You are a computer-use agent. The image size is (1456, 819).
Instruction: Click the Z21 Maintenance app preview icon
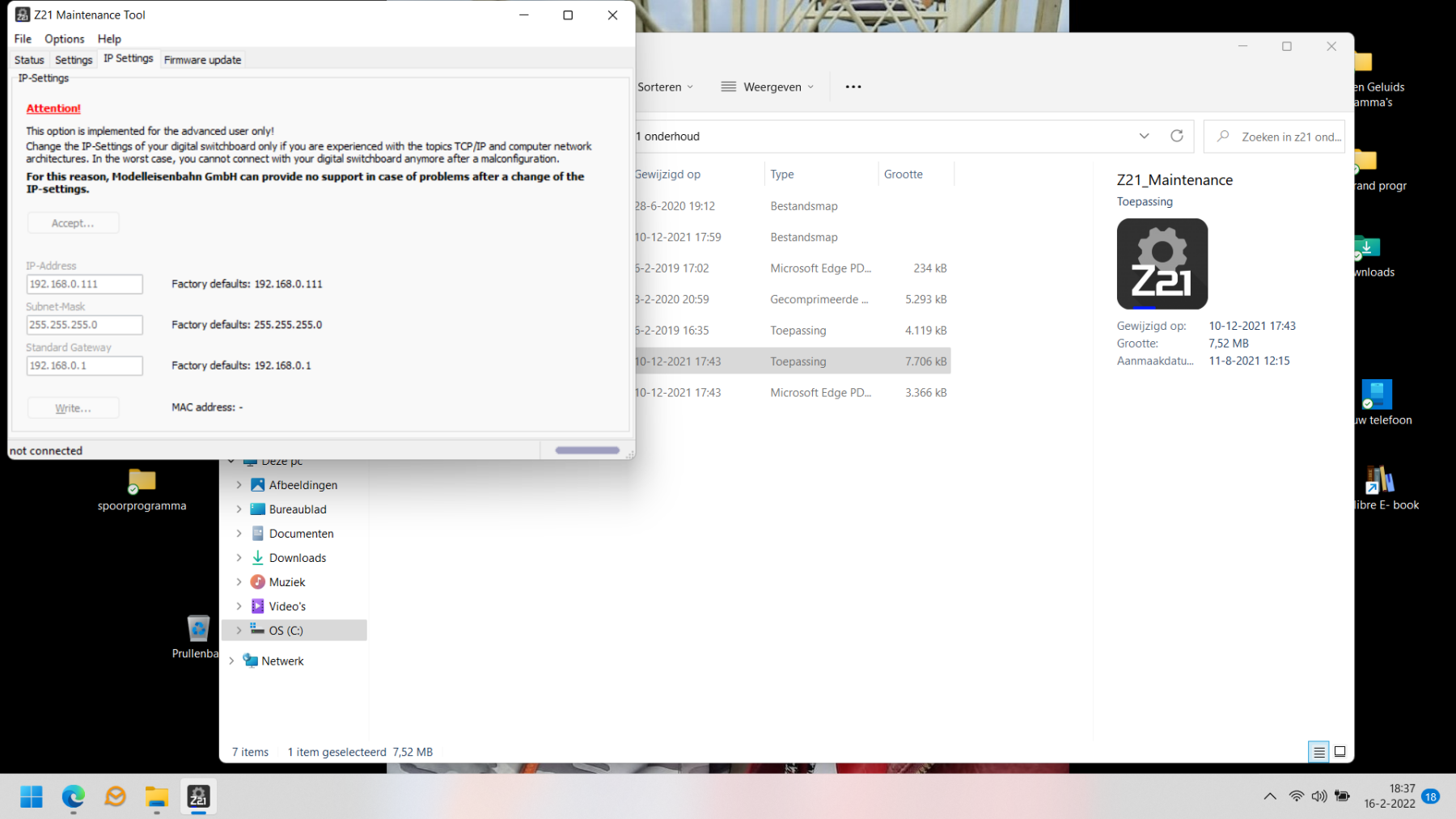point(1162,264)
